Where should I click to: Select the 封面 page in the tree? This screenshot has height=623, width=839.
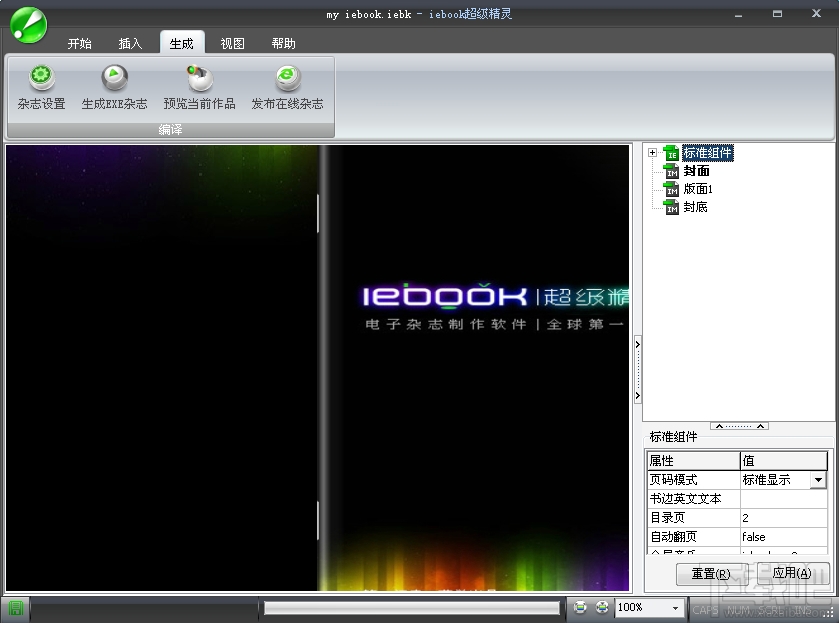point(696,171)
